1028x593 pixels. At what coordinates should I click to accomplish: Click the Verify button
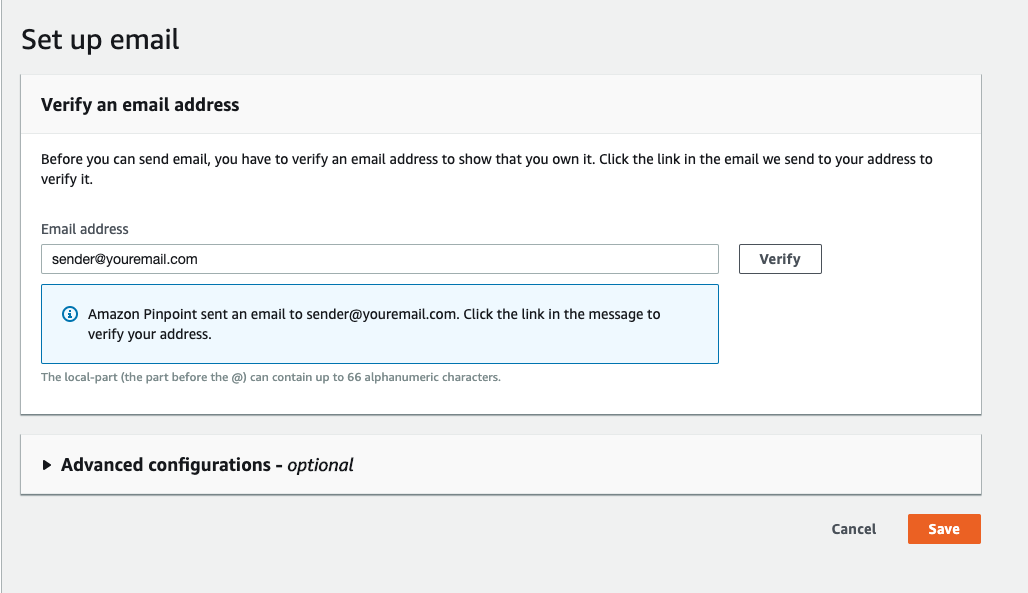coord(780,259)
